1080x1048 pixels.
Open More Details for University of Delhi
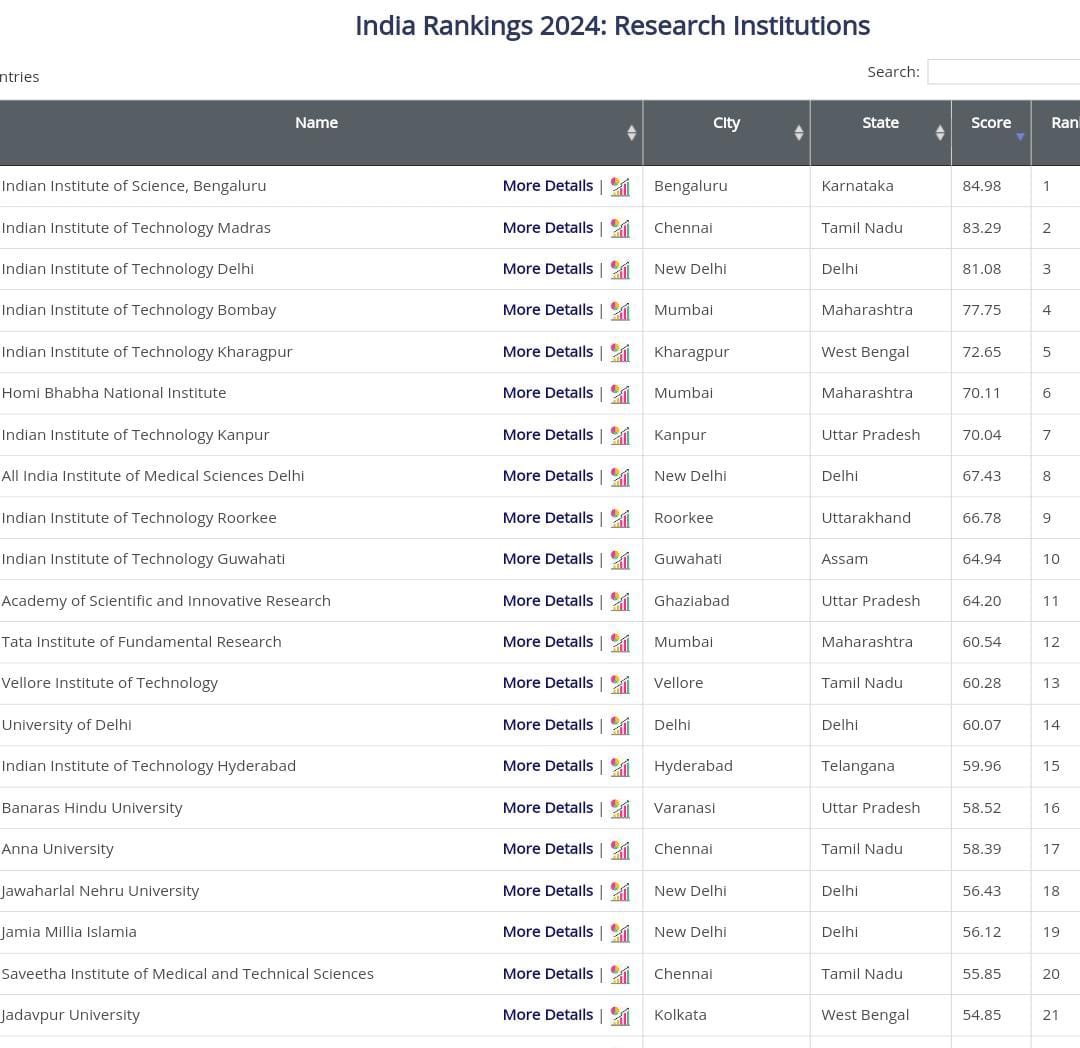coord(548,725)
